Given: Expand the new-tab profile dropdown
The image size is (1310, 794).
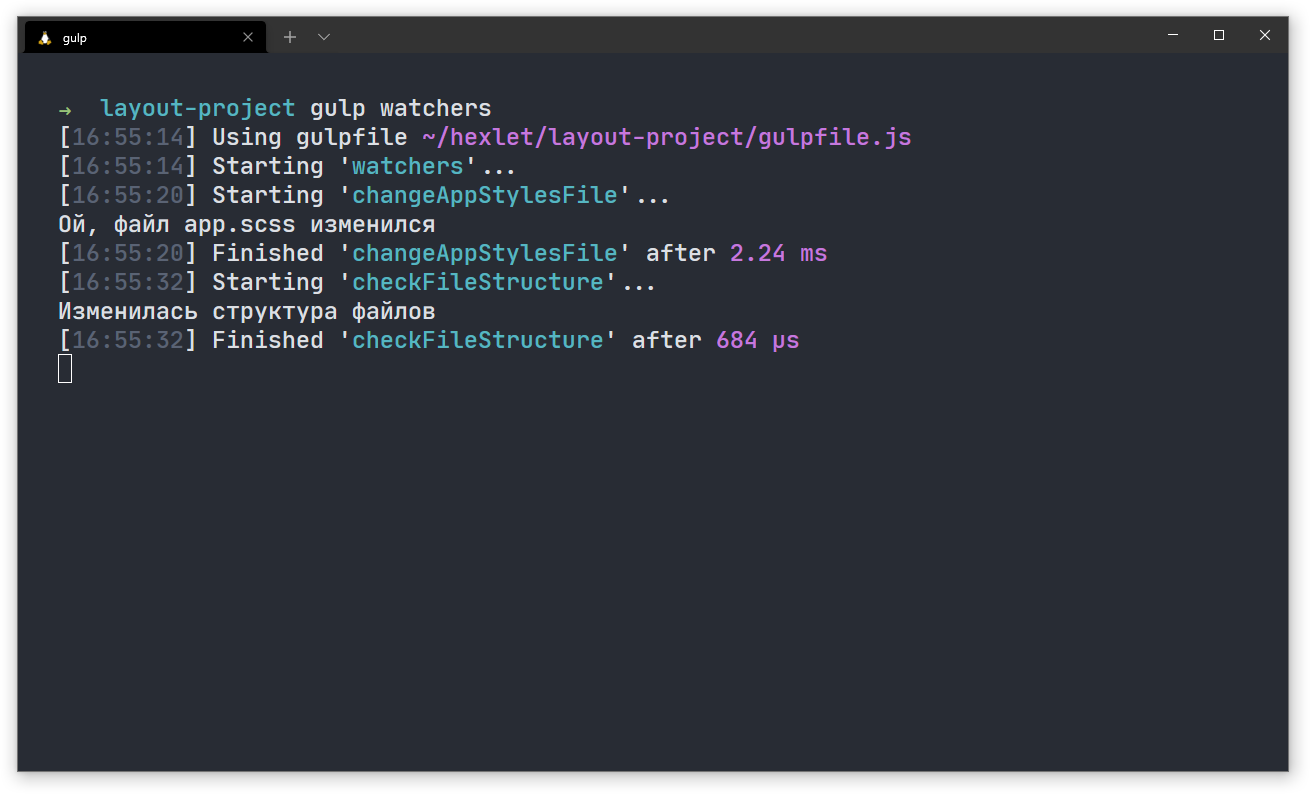Looking at the screenshot, I should click(x=324, y=37).
